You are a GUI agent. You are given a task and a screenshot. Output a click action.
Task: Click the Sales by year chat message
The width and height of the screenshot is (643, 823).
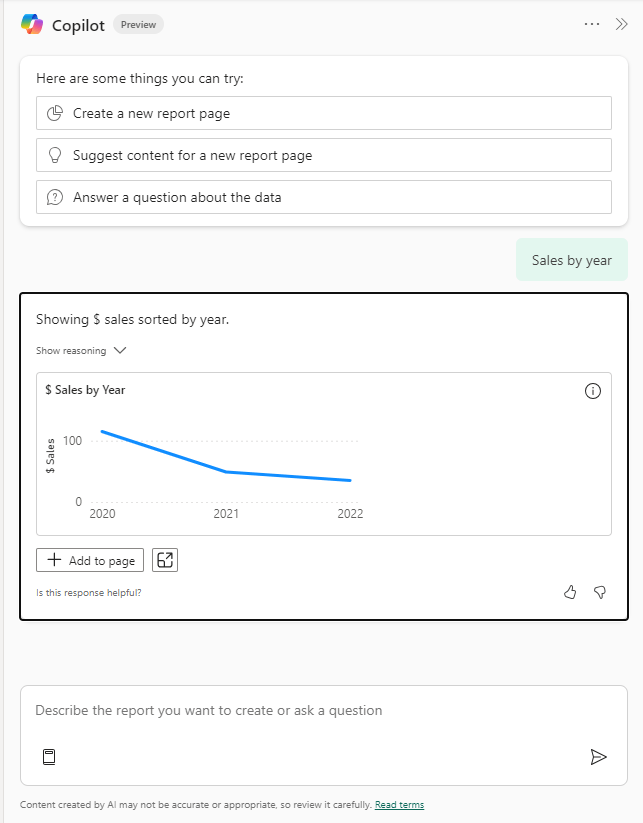(571, 260)
